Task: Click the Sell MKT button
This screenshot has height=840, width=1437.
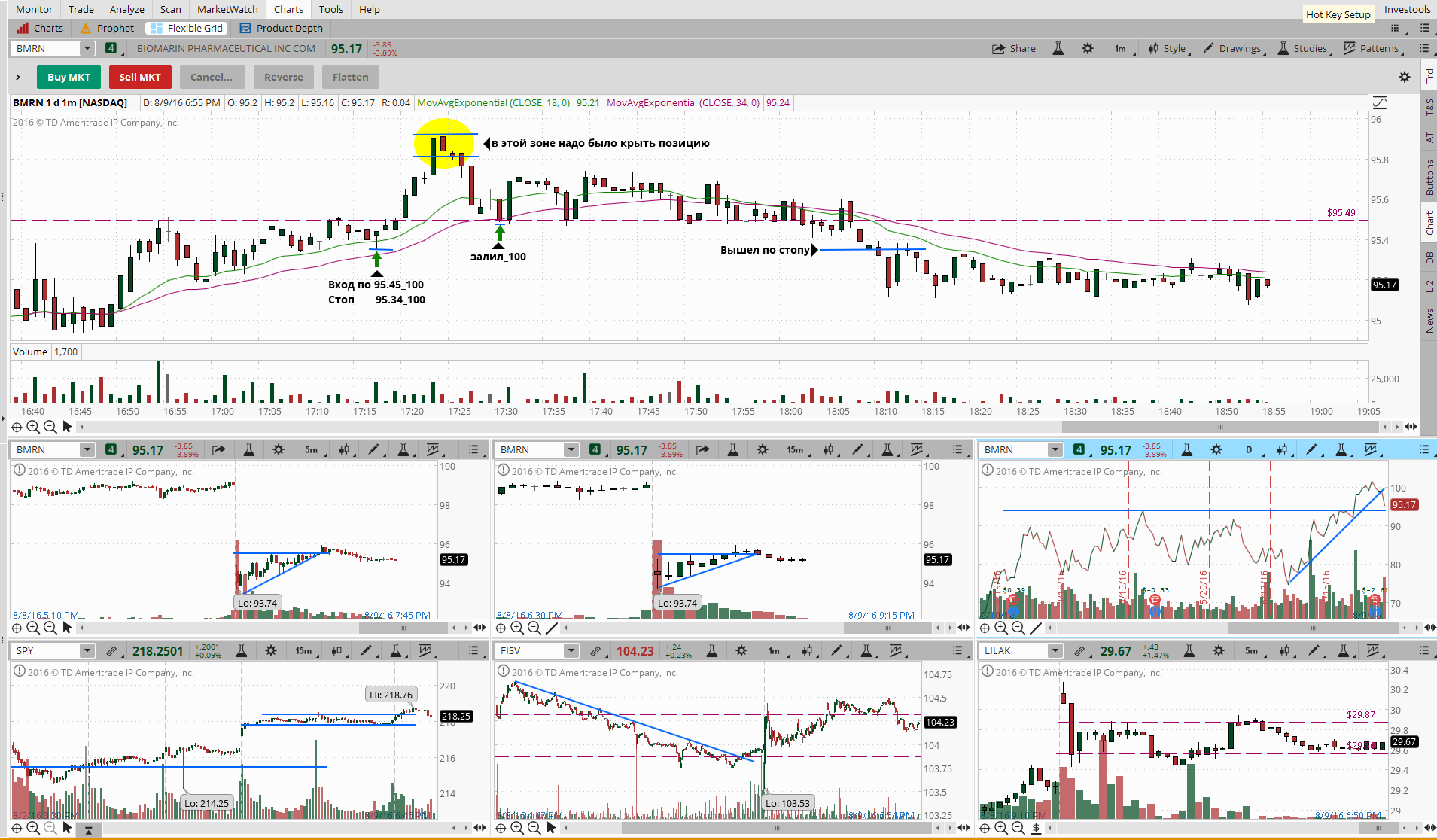Action: (x=140, y=77)
